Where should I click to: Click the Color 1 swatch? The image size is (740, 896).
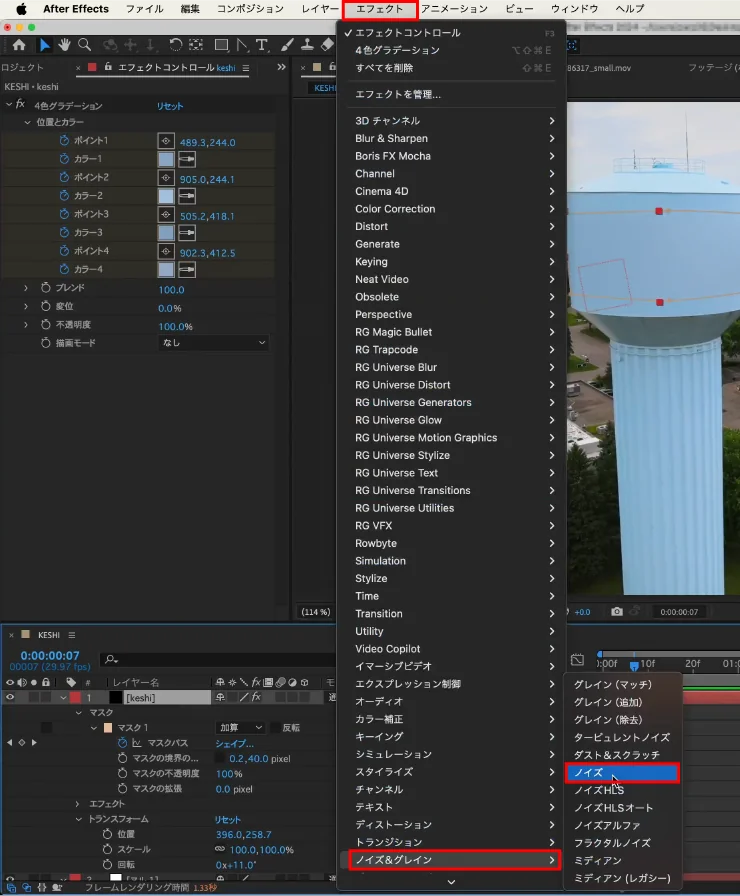click(x=166, y=159)
